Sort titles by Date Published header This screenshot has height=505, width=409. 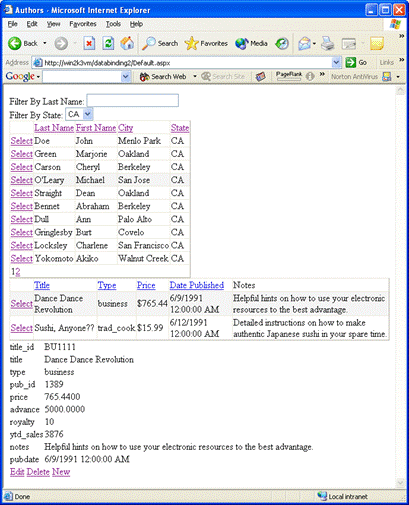point(197,285)
